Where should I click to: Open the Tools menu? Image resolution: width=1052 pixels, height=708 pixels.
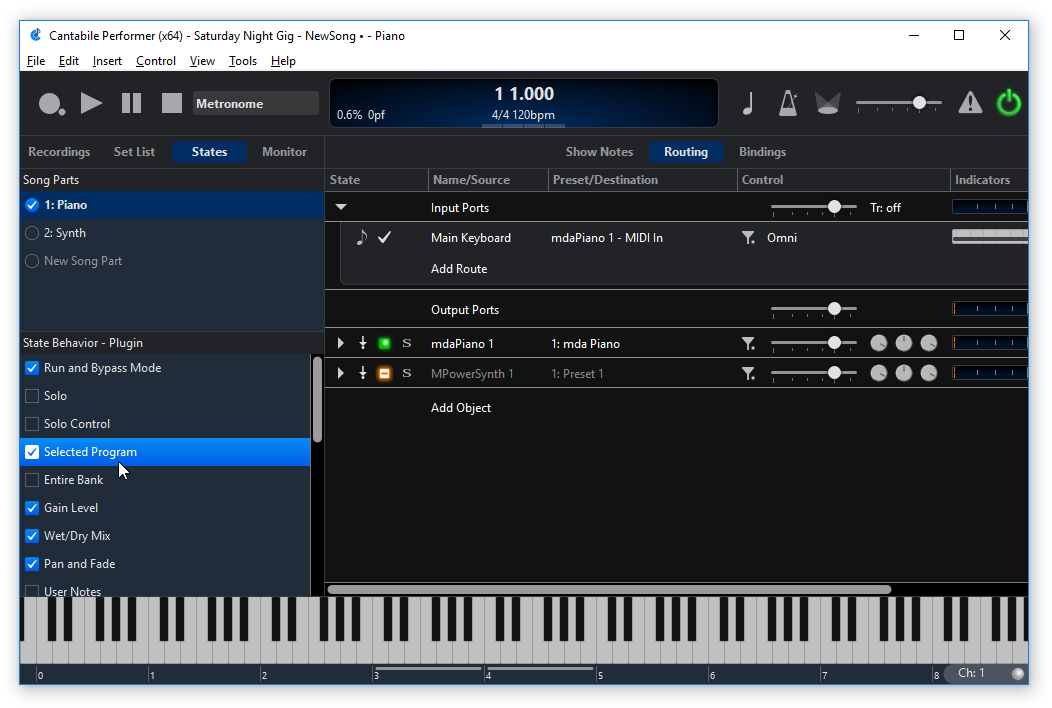tap(242, 61)
